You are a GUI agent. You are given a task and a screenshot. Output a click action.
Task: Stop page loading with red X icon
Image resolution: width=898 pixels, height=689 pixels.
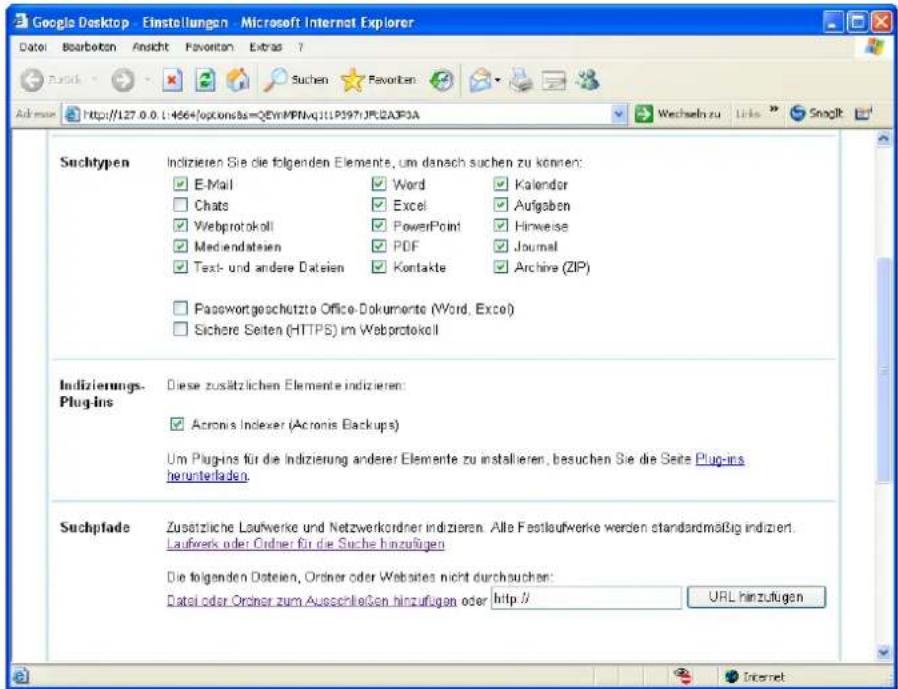pyautogui.click(x=172, y=81)
